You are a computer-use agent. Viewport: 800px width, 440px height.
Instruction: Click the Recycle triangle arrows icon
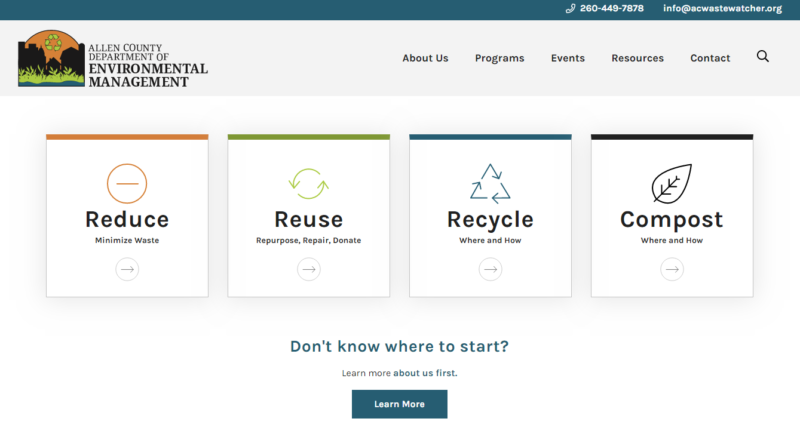pos(490,183)
